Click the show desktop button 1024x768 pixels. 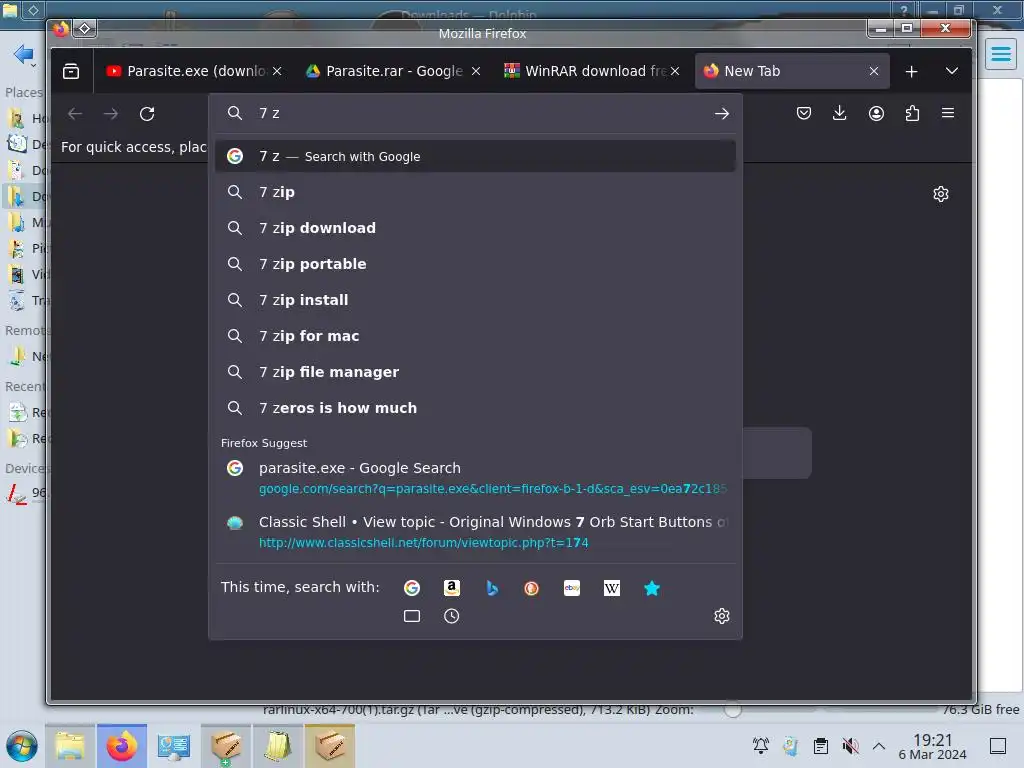pyautogui.click(x=998, y=746)
